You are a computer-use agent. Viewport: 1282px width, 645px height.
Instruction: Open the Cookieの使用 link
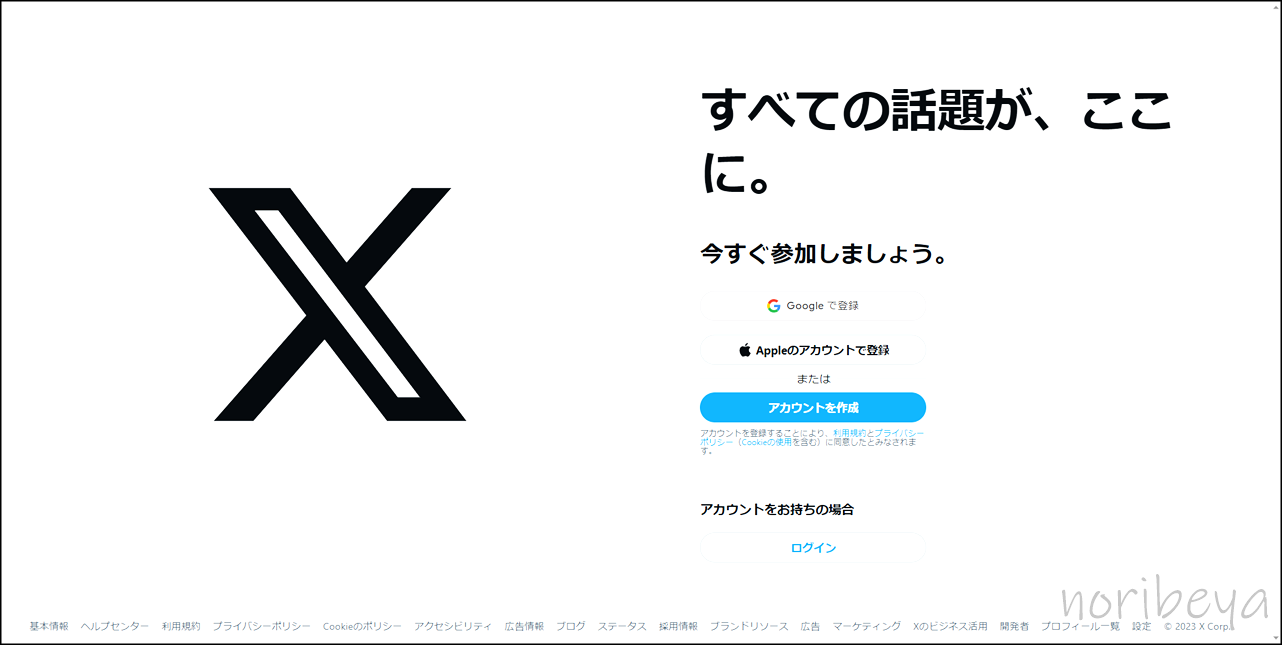click(766, 442)
